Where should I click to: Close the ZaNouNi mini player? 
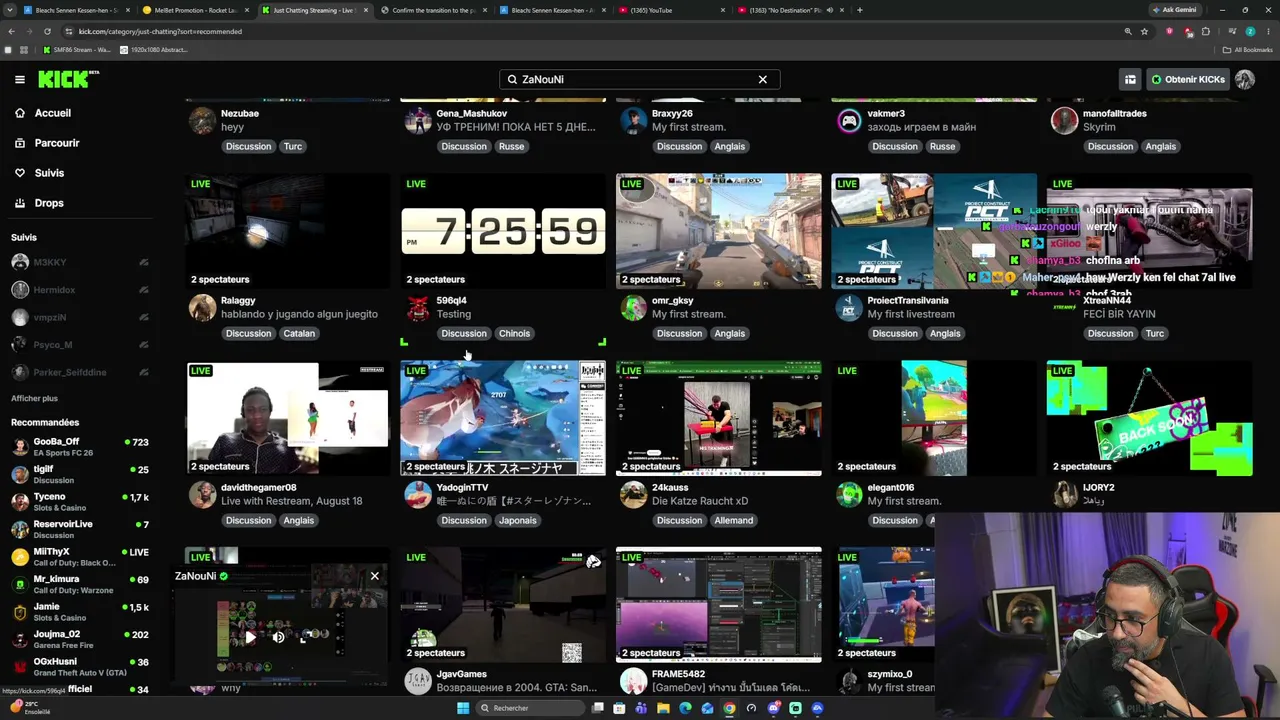[x=375, y=576]
